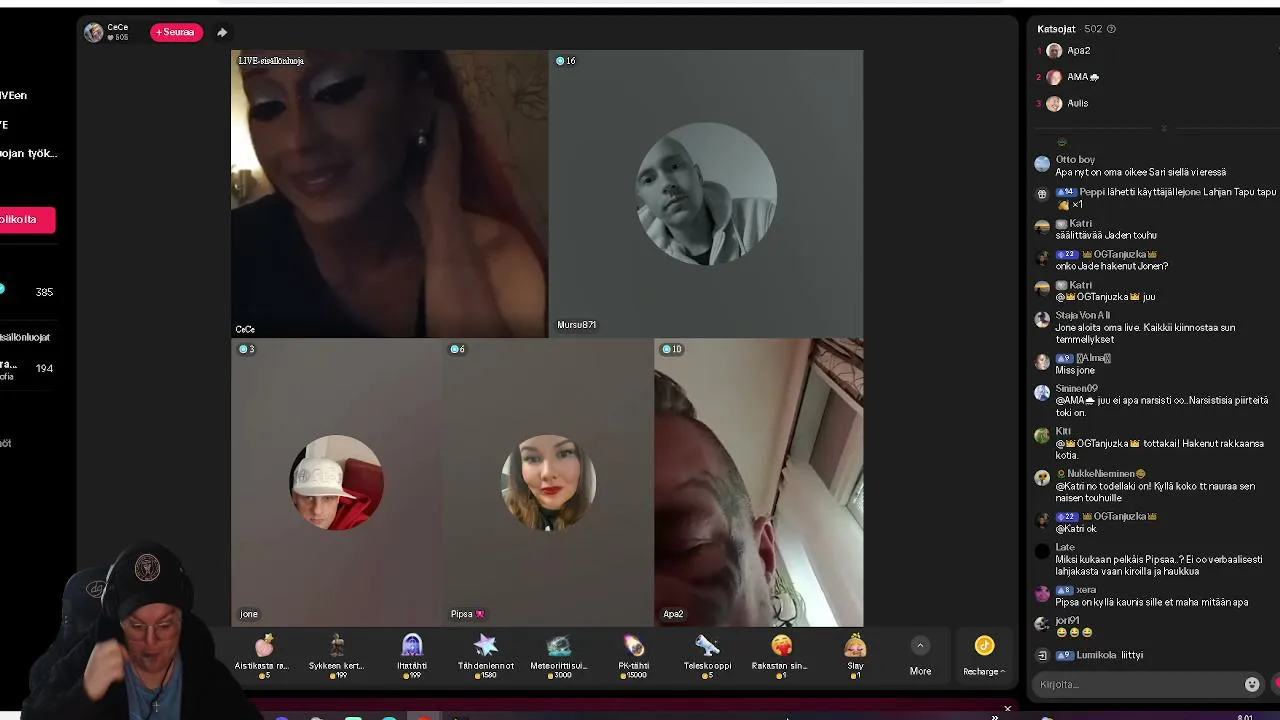
Task: Open Otto boy's avatar in chat
Action: (x=1042, y=164)
